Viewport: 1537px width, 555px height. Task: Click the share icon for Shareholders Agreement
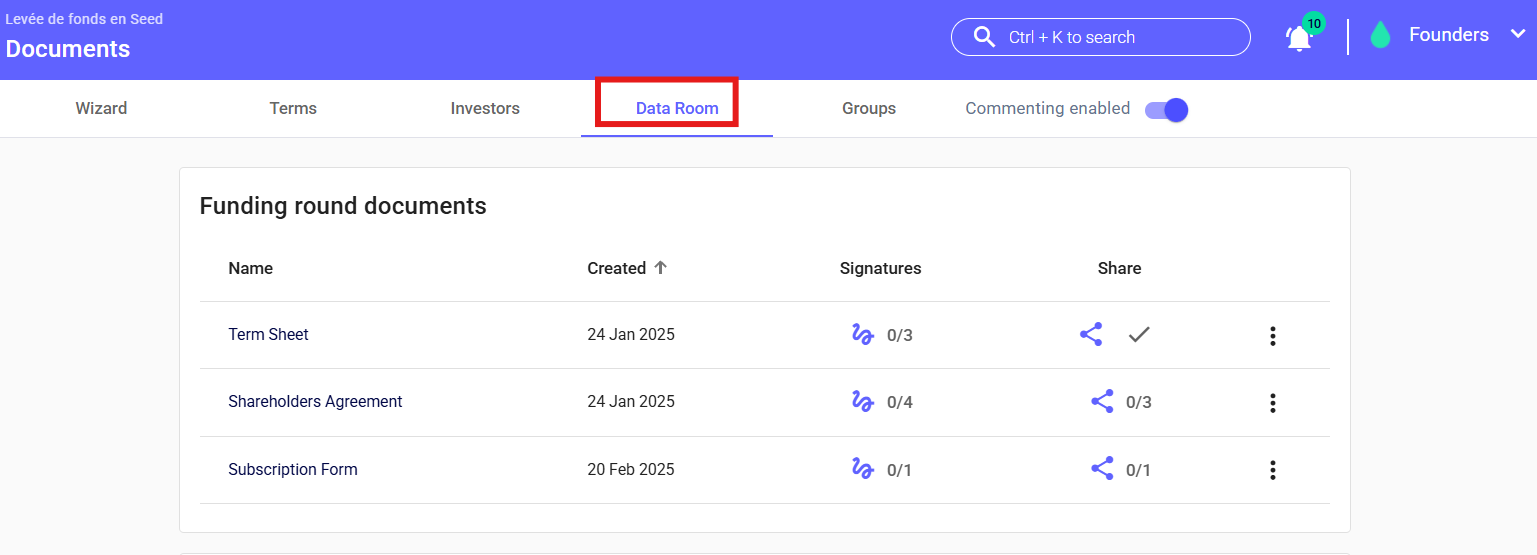(1102, 402)
